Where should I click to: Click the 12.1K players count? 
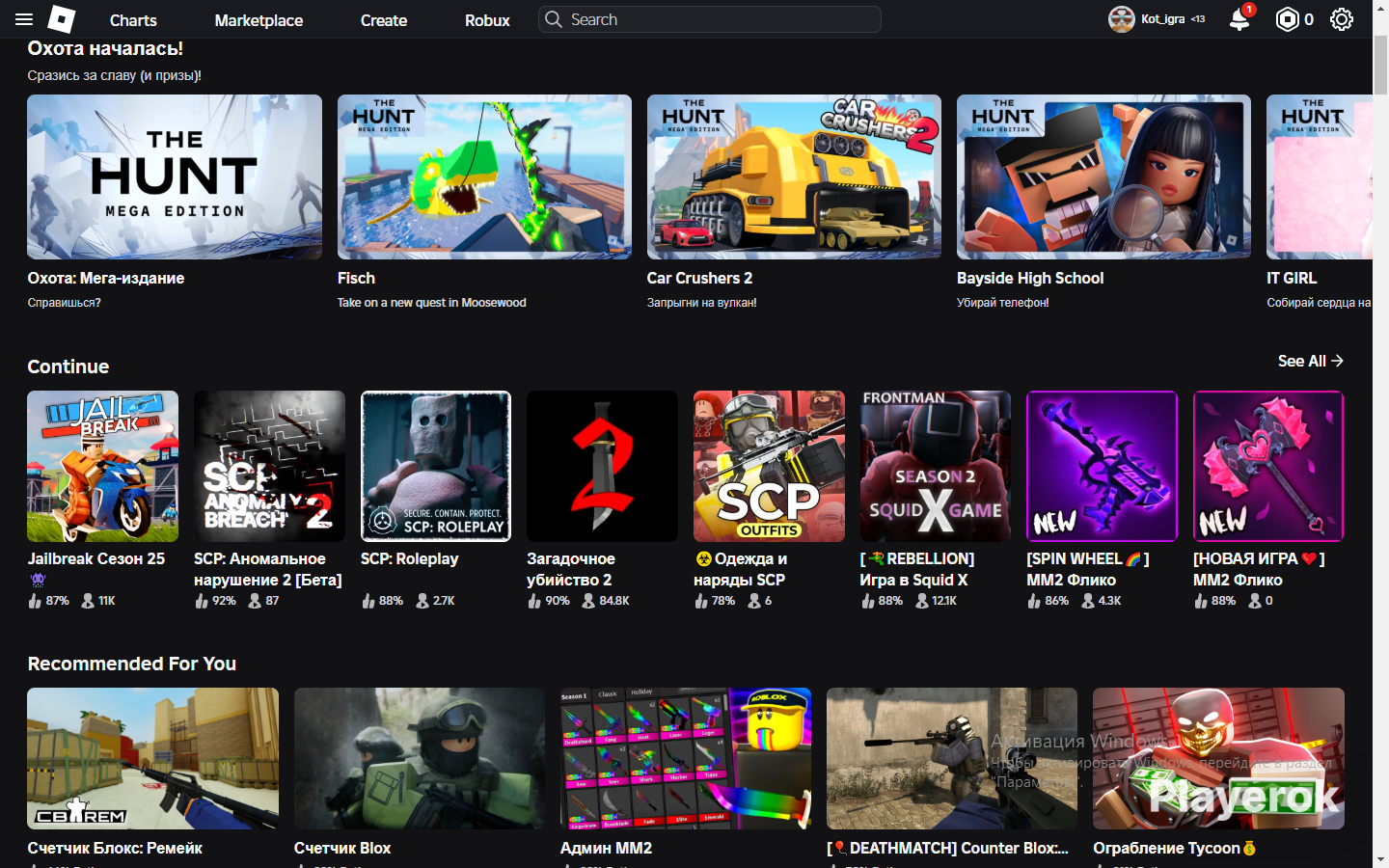click(x=944, y=601)
